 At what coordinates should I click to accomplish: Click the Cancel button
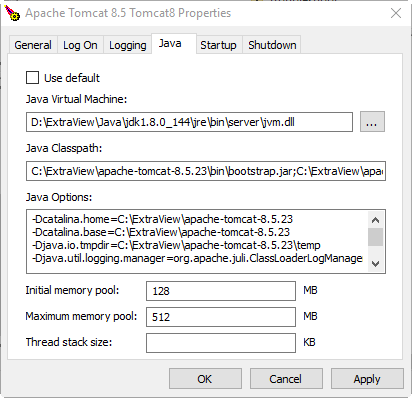[286, 379]
